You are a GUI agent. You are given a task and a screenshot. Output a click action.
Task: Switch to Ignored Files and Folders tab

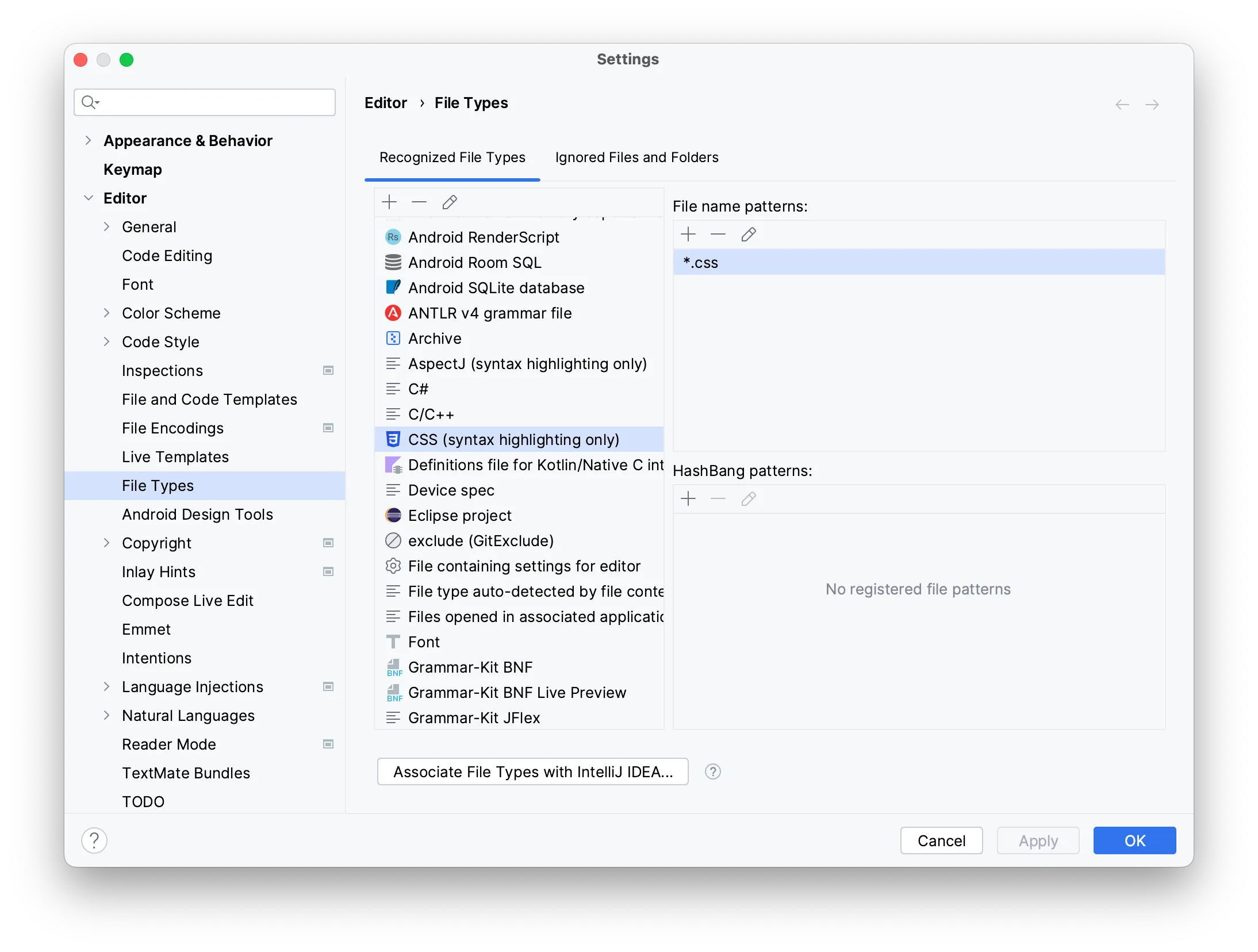[636, 158]
